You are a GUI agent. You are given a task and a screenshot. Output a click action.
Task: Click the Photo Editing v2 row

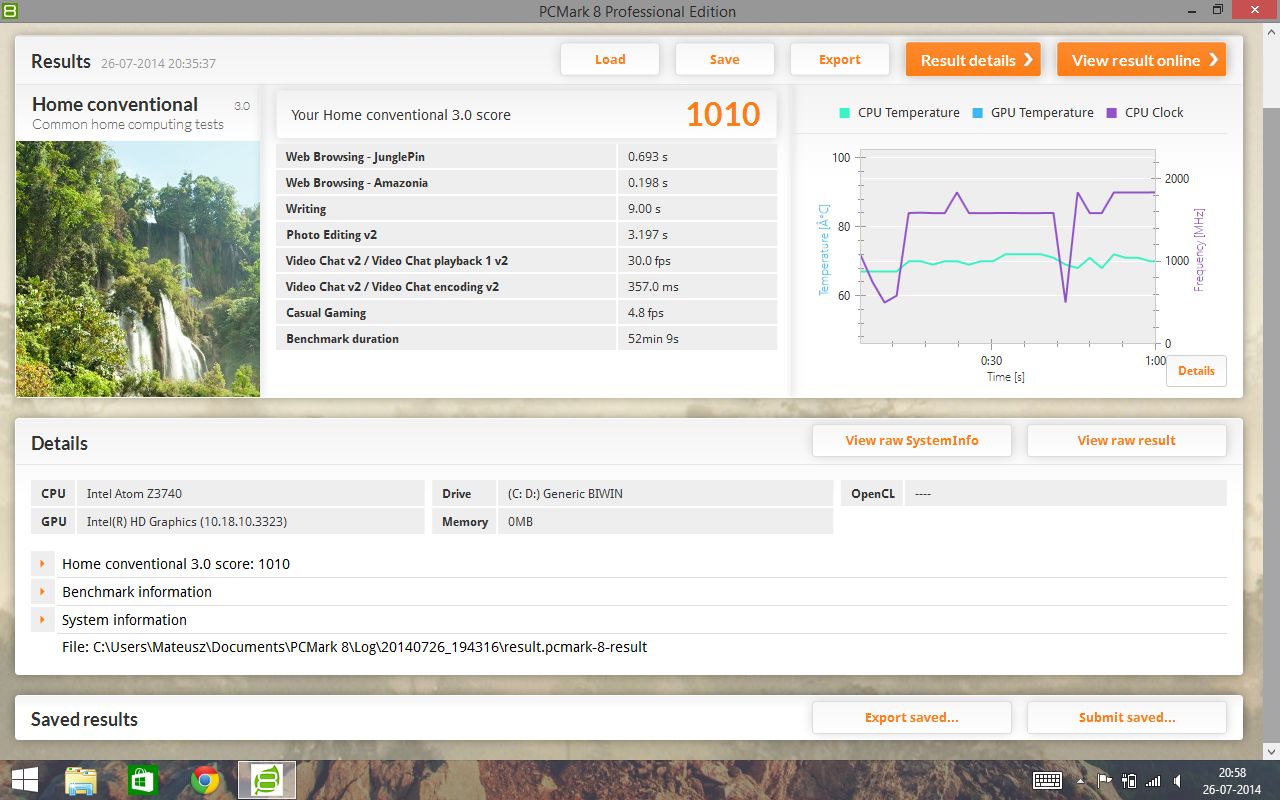coord(527,234)
